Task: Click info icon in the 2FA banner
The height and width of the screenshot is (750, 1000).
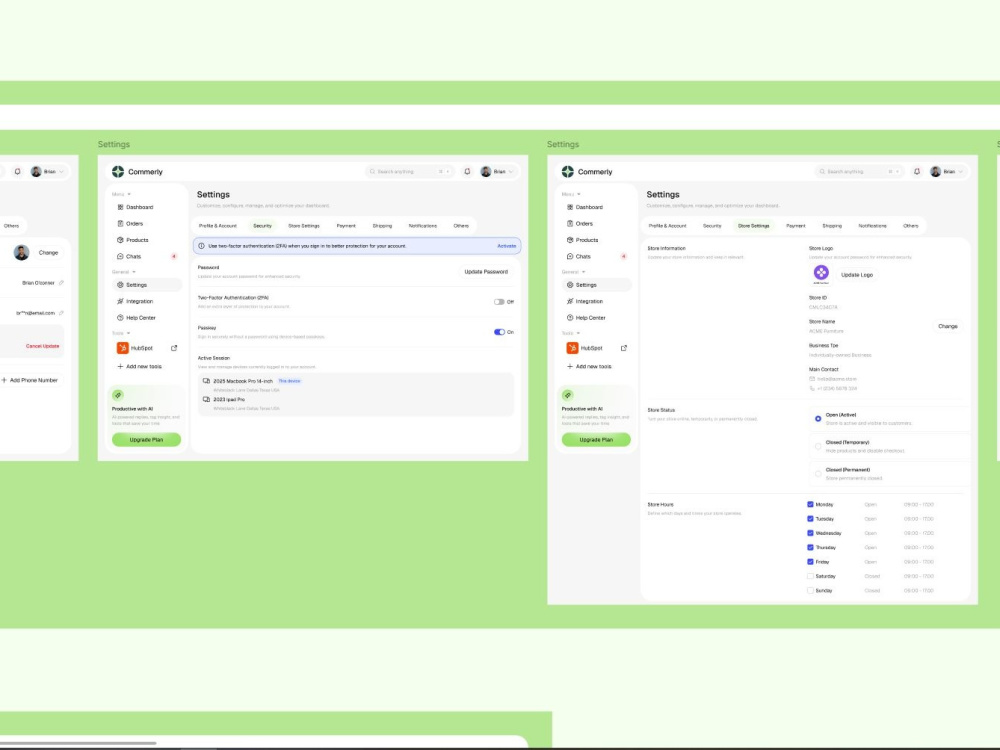Action: coord(202,246)
